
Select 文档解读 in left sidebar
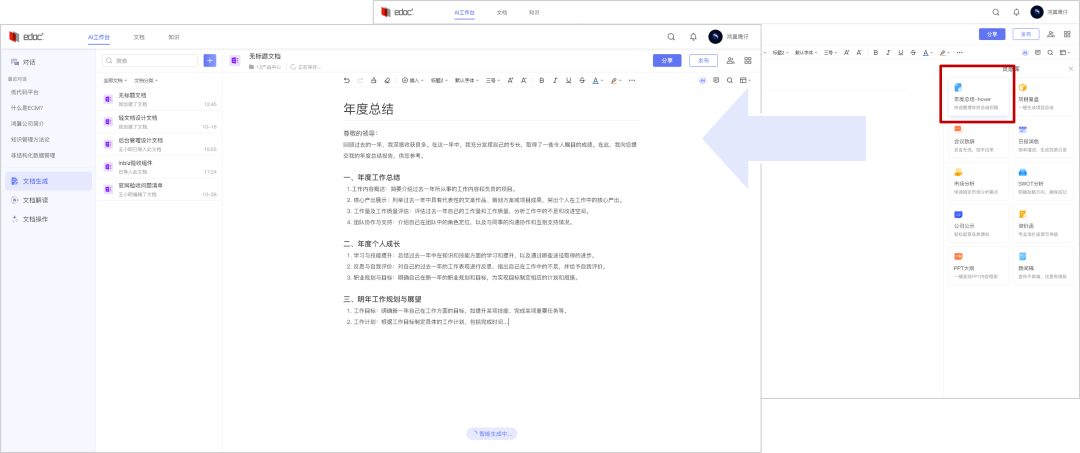(48, 200)
